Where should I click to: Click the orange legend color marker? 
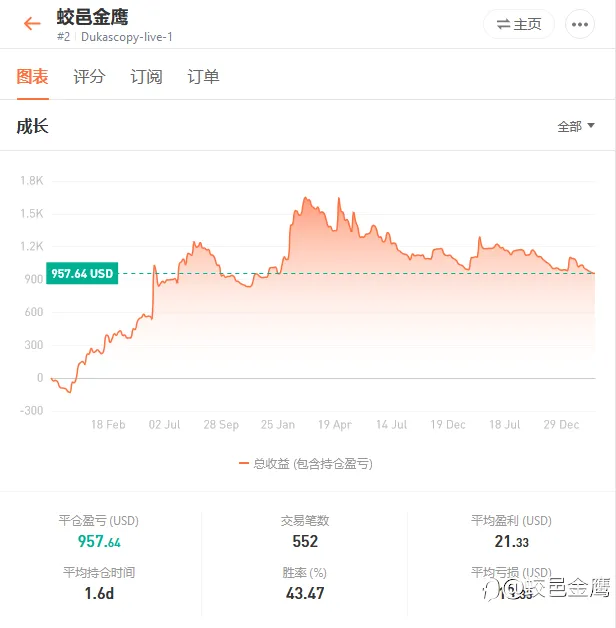243,464
